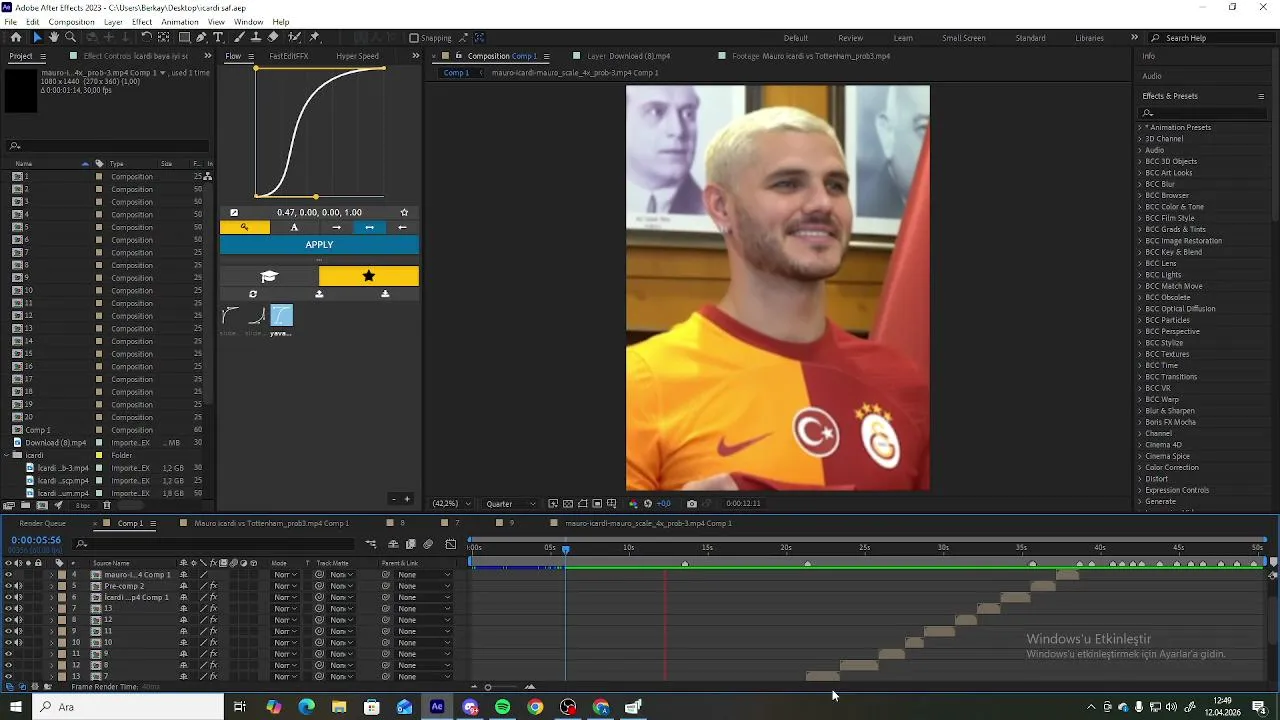The height and width of the screenshot is (720, 1280).
Task: Select the Selection arrow tool
Action: point(37,37)
